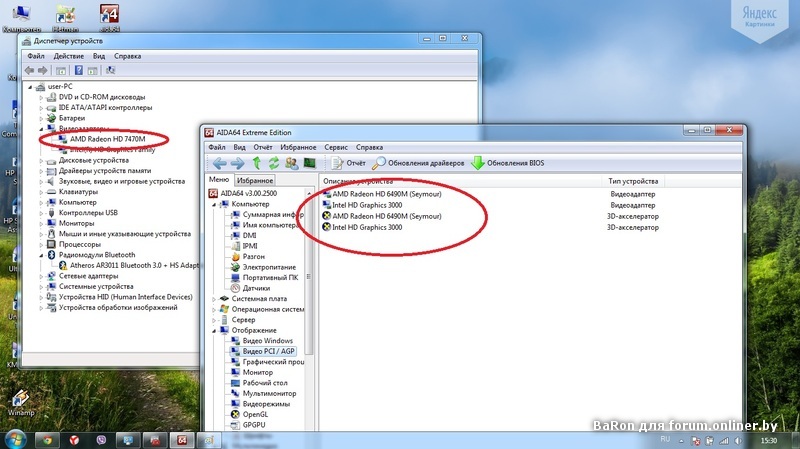Select Видеорежимы tree item
The image size is (800, 449).
click(x=260, y=404)
